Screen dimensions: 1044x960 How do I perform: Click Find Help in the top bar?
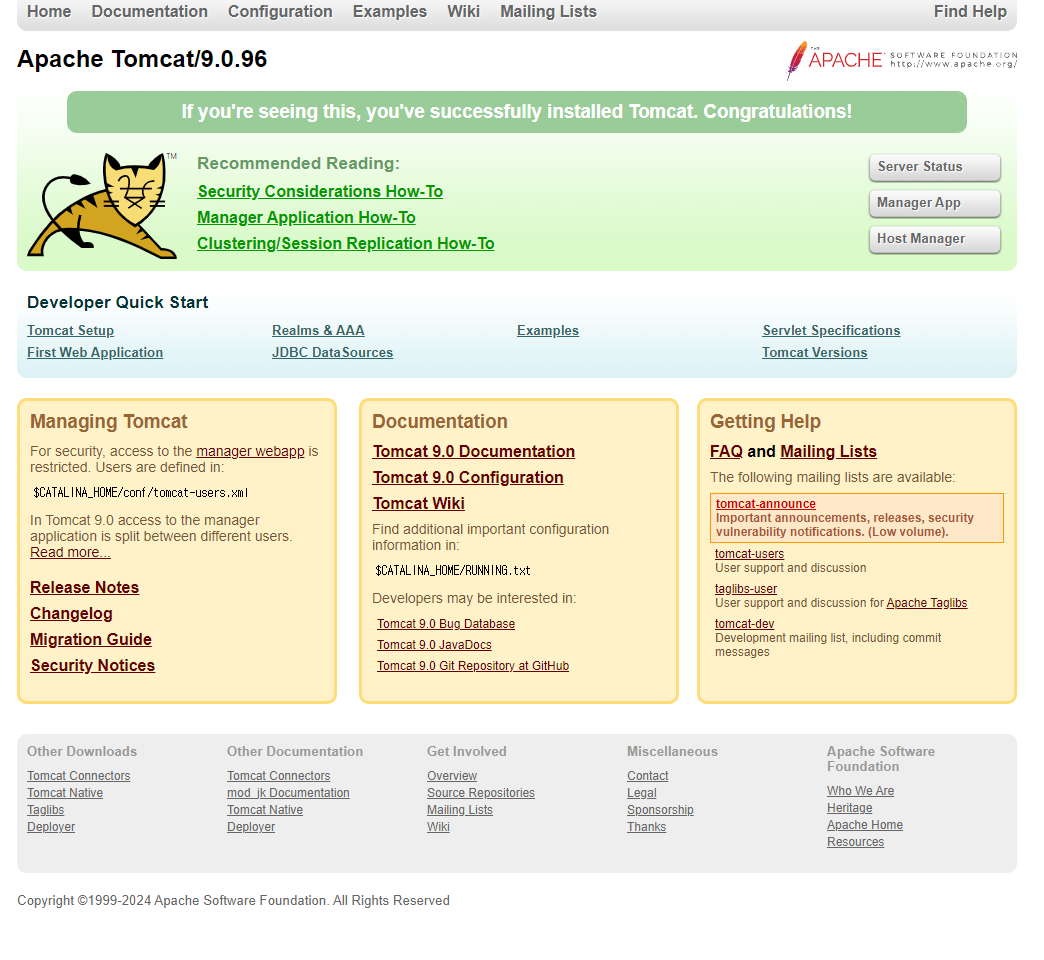[x=969, y=11]
